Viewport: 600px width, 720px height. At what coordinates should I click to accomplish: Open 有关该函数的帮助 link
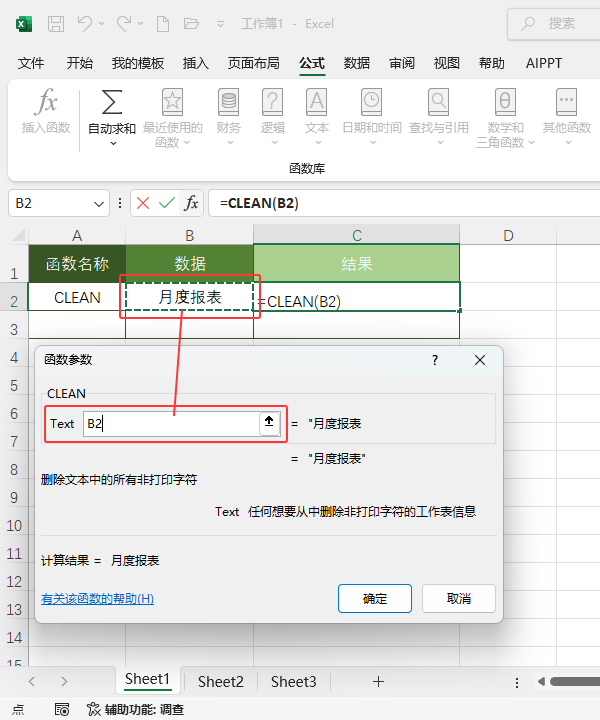[x=97, y=598]
